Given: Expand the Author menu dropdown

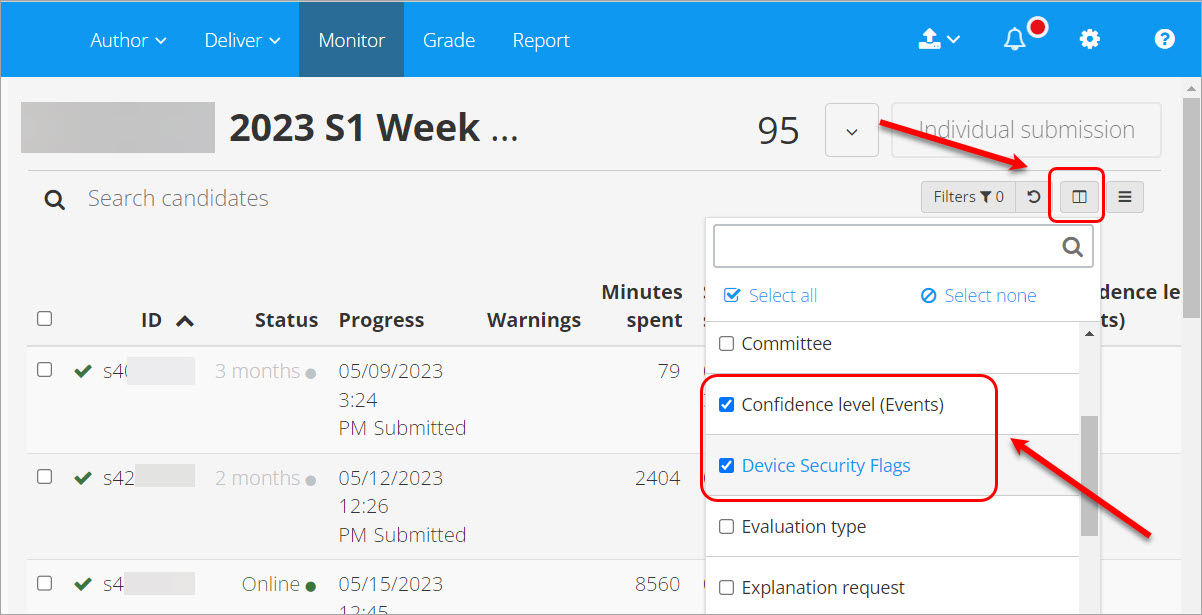Looking at the screenshot, I should pyautogui.click(x=128, y=40).
